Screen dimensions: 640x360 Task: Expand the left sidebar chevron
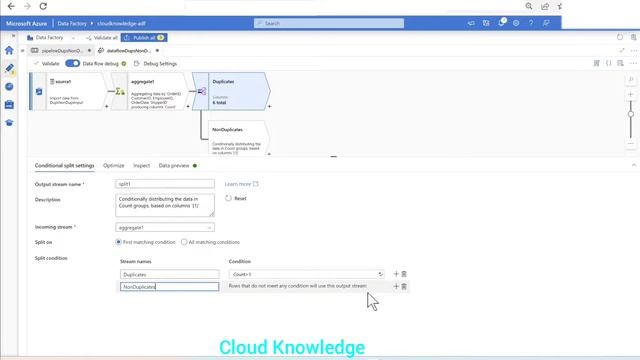pyautogui.click(x=13, y=36)
